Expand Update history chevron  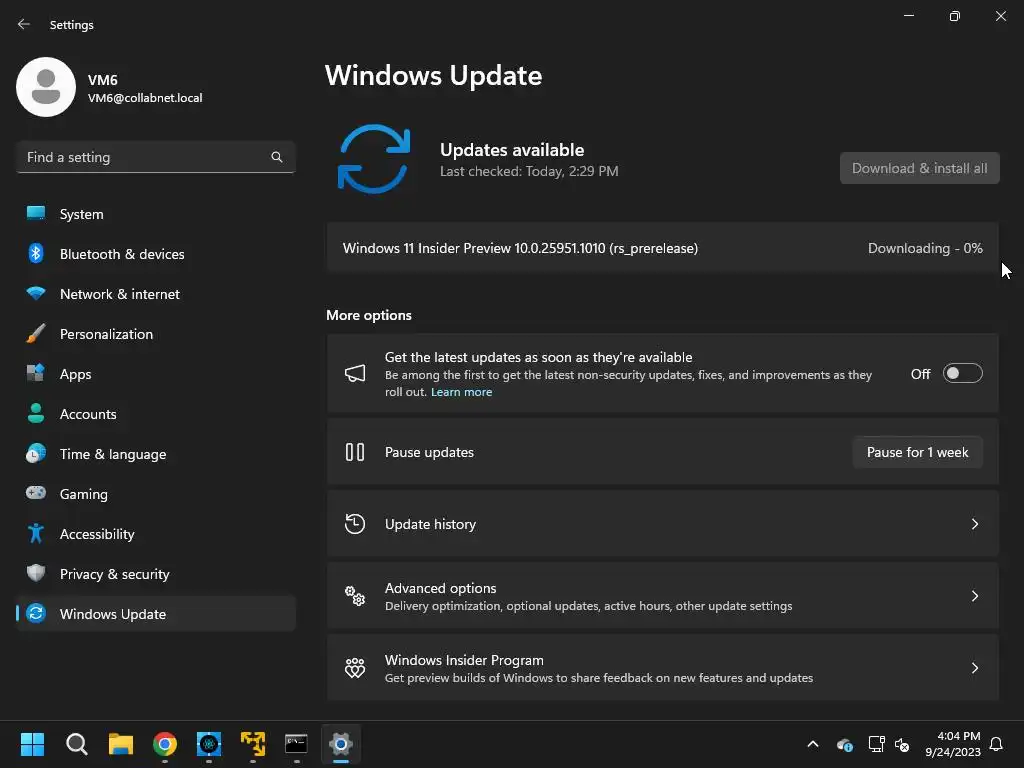point(974,524)
